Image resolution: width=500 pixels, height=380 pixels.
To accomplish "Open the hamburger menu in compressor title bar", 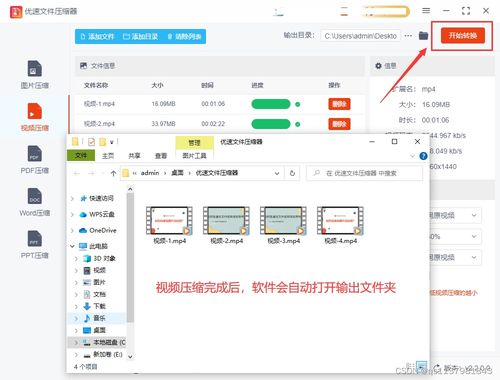I will 426,11.
